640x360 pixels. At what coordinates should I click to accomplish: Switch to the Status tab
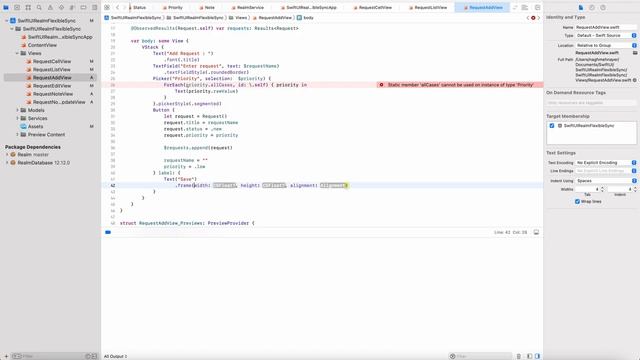(x=138, y=7)
